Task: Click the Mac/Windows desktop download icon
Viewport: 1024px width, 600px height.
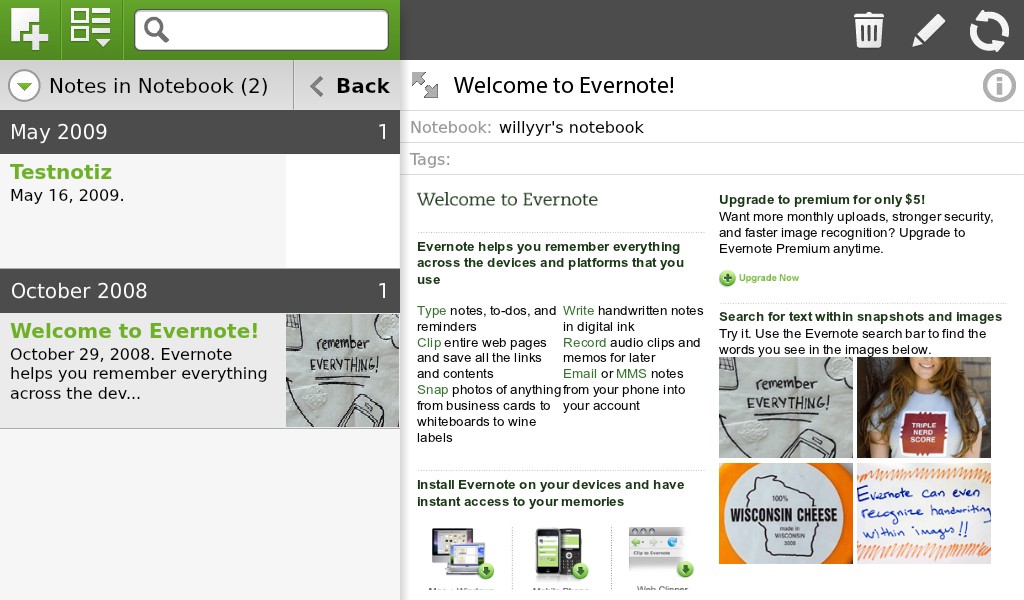Action: pos(462,553)
